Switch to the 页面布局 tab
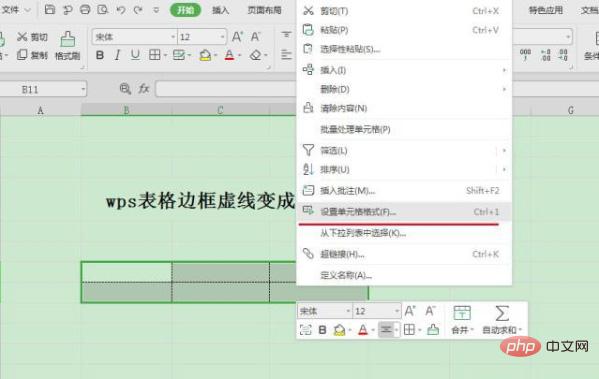 264,10
